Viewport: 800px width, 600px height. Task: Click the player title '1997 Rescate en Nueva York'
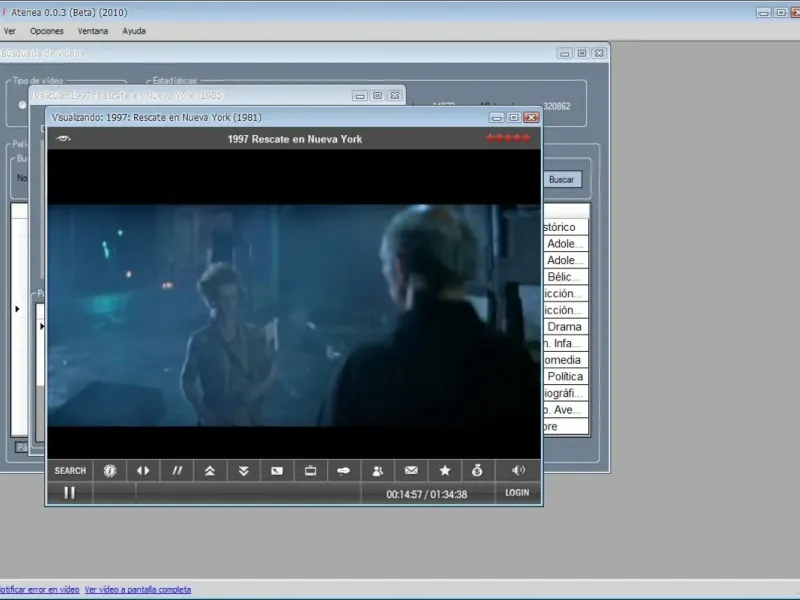pyautogui.click(x=295, y=139)
